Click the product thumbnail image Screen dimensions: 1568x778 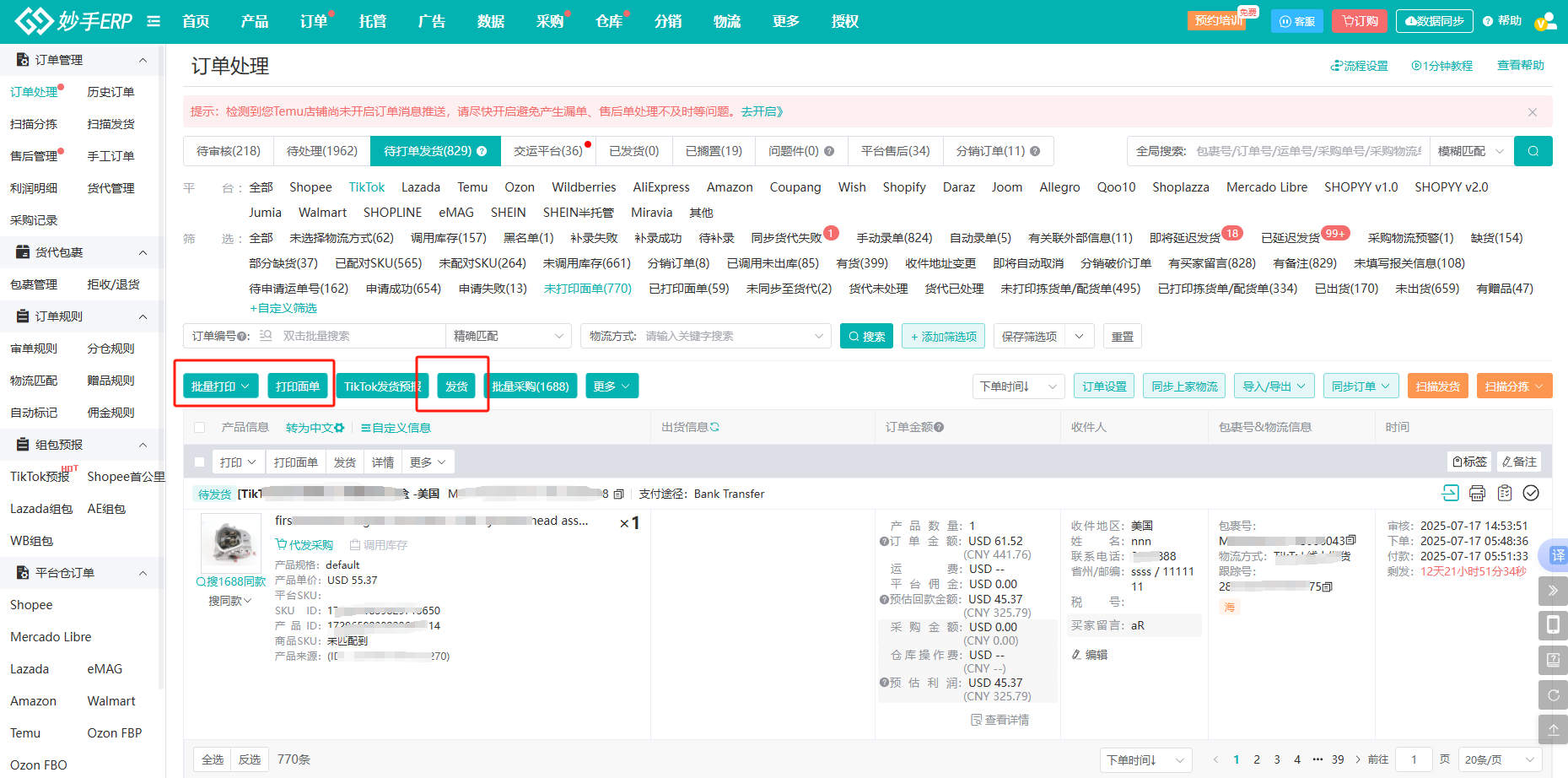[x=230, y=543]
